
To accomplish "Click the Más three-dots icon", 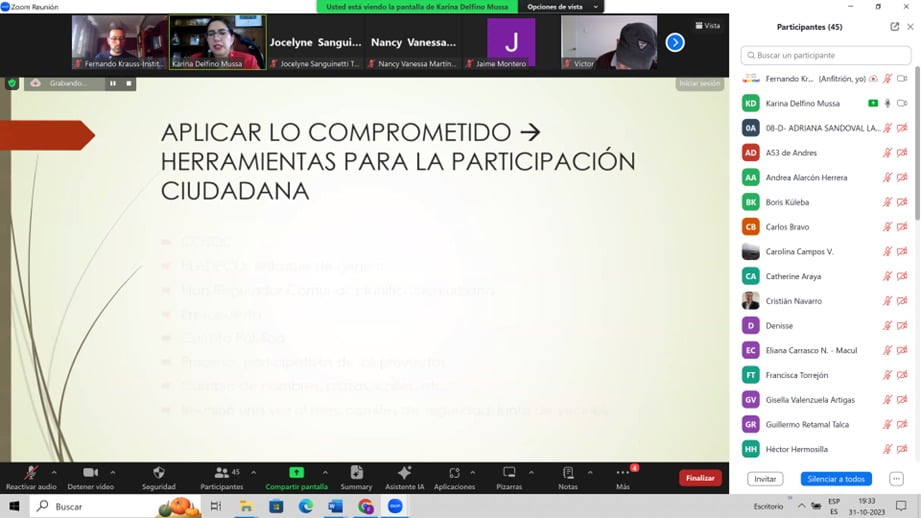I will 623,473.
